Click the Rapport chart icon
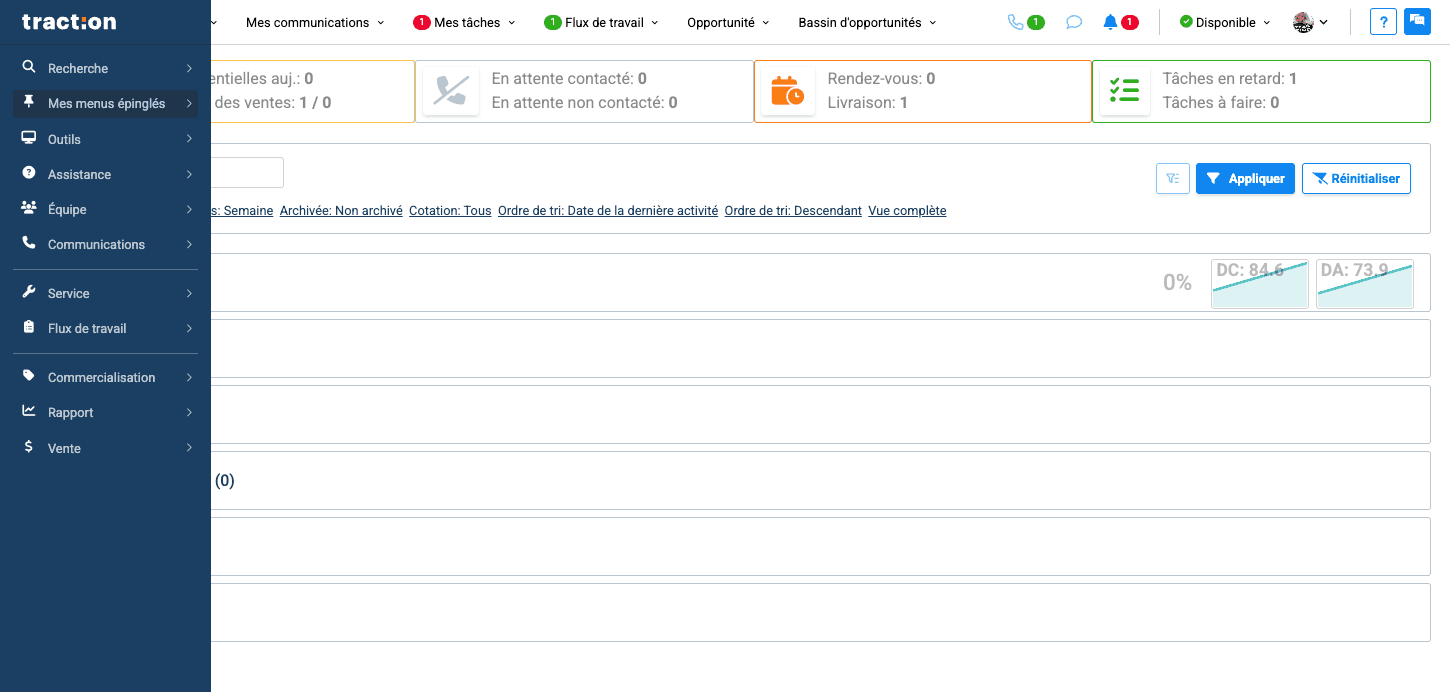Screen dimensions: 1450x692 [x=29, y=412]
